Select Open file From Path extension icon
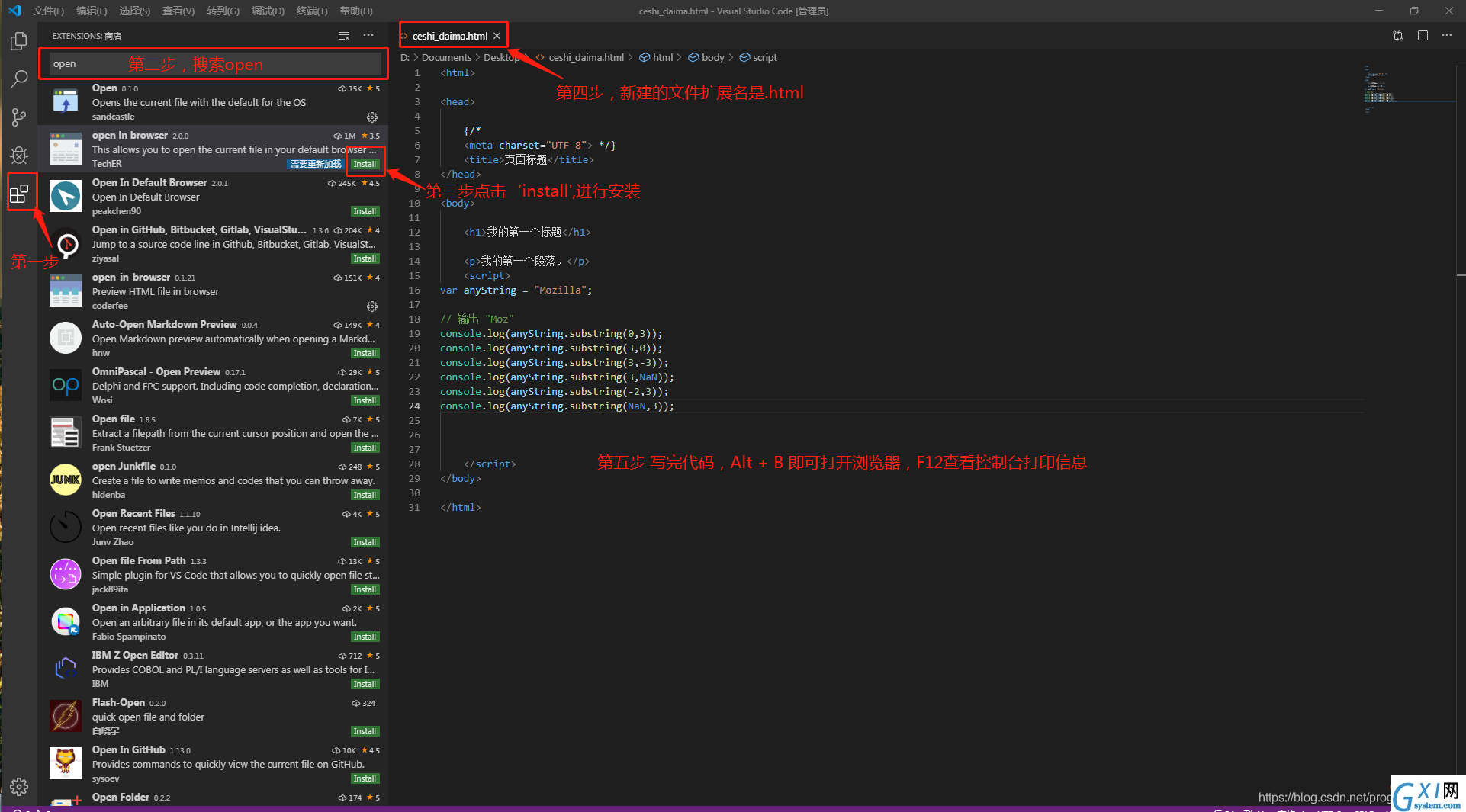Viewport: 1466px width, 812px height. 66,575
